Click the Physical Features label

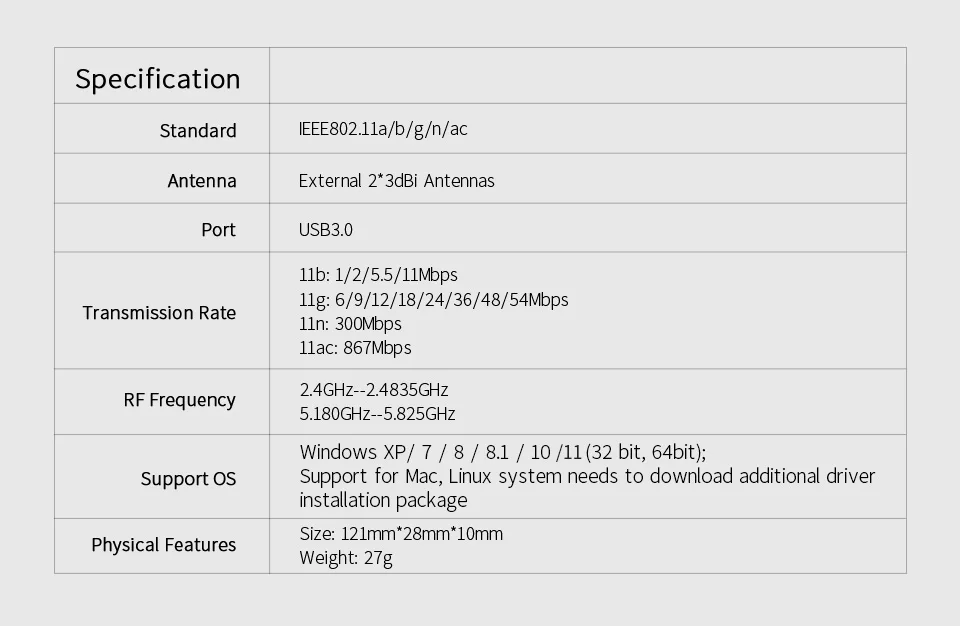164,545
